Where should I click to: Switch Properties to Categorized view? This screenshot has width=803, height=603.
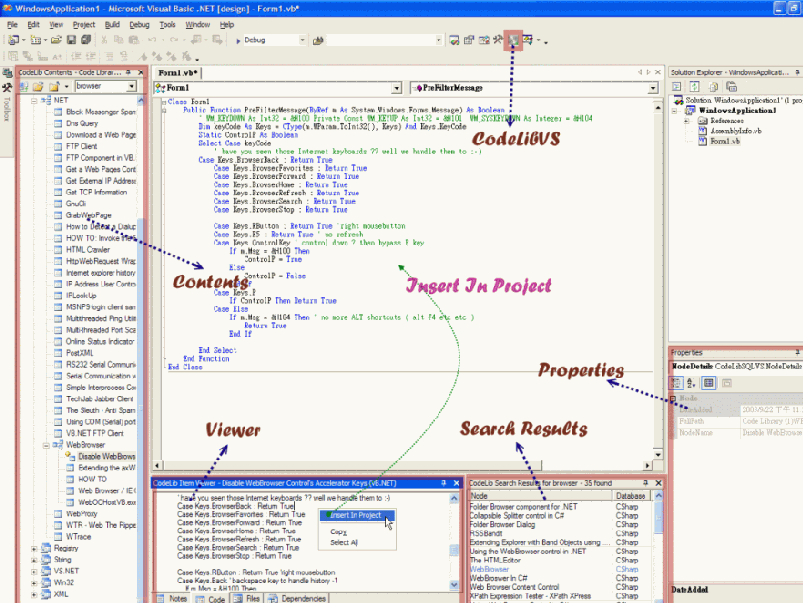click(677, 383)
